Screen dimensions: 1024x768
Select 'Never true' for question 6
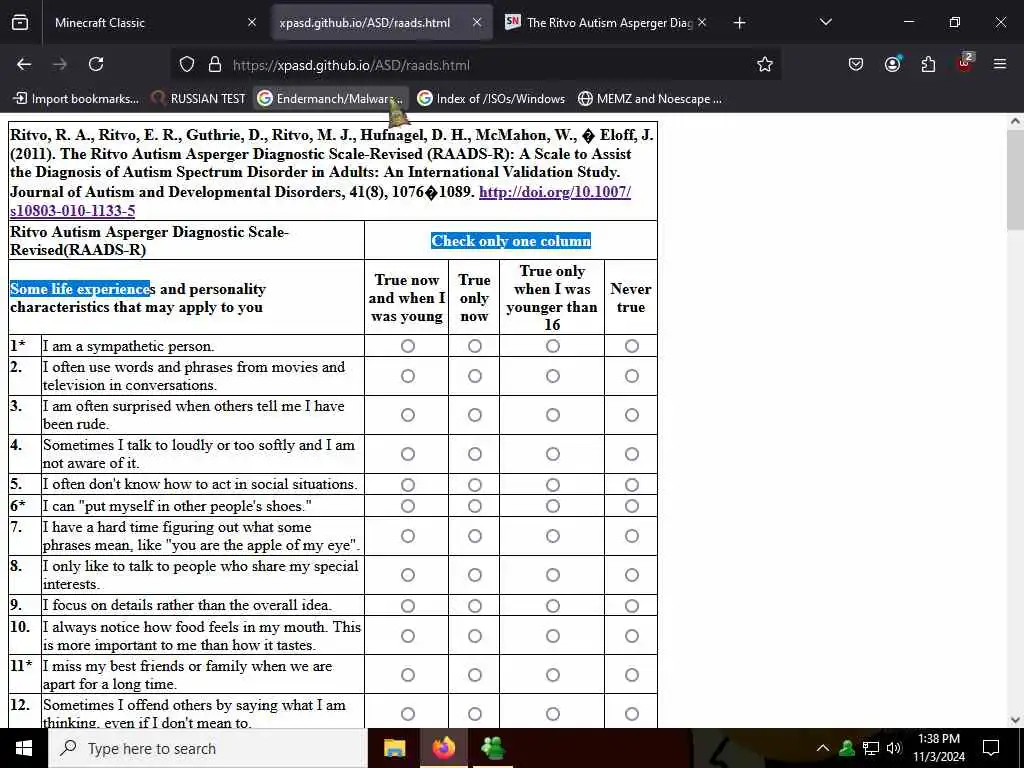click(x=632, y=506)
